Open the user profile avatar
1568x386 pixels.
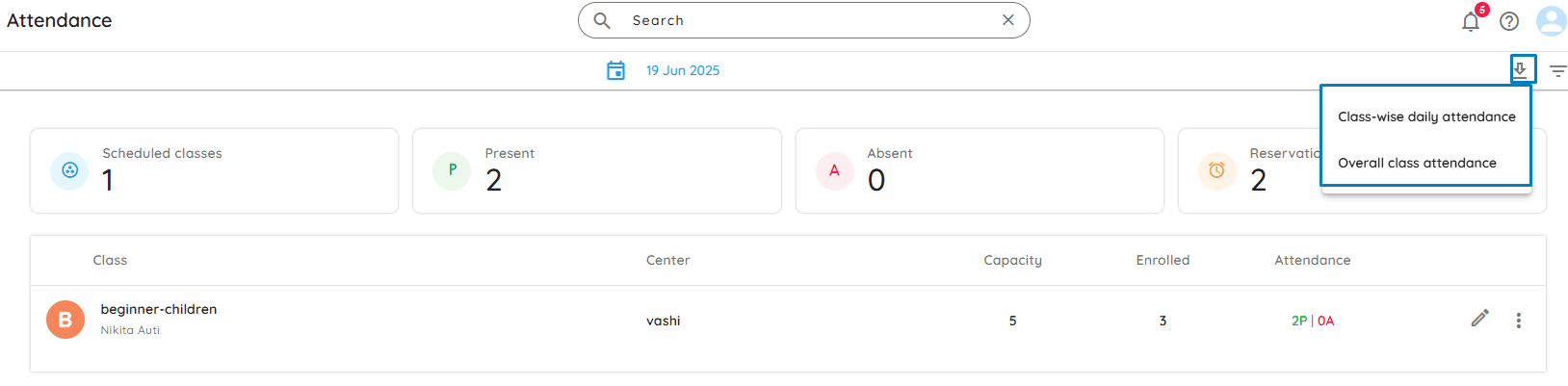pyautogui.click(x=1551, y=21)
